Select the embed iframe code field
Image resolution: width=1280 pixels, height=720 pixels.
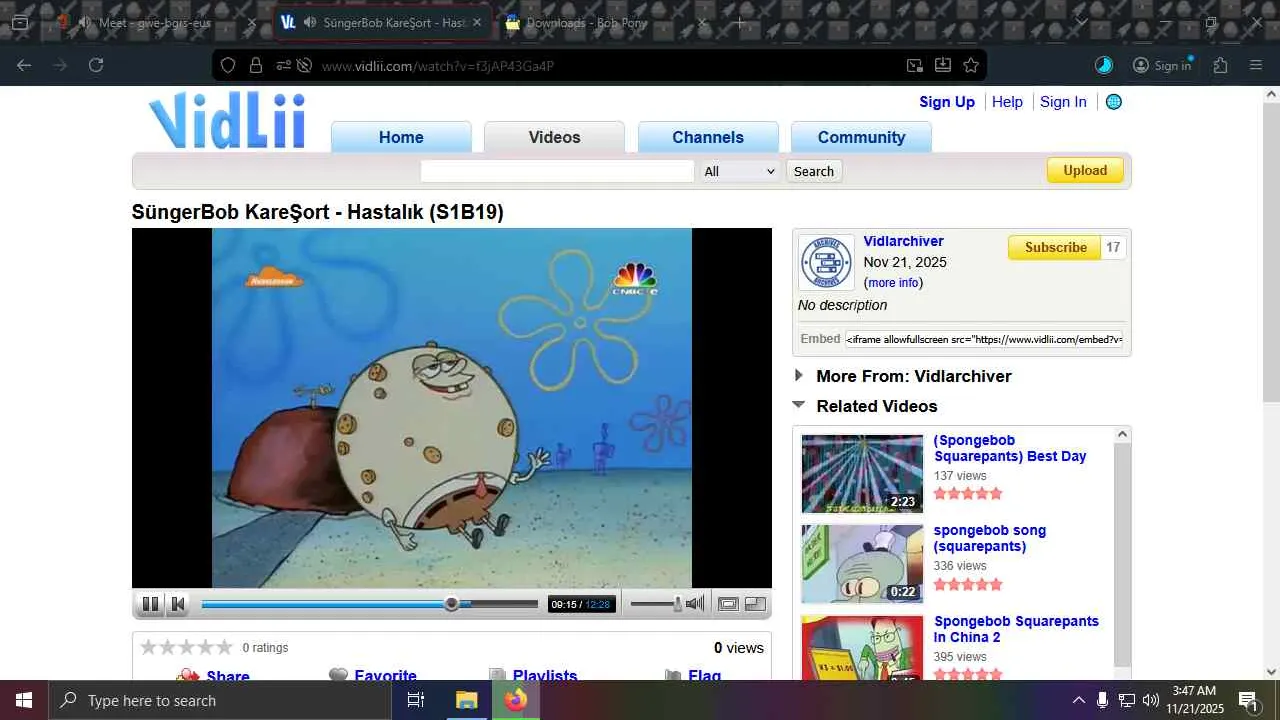pyautogui.click(x=984, y=339)
